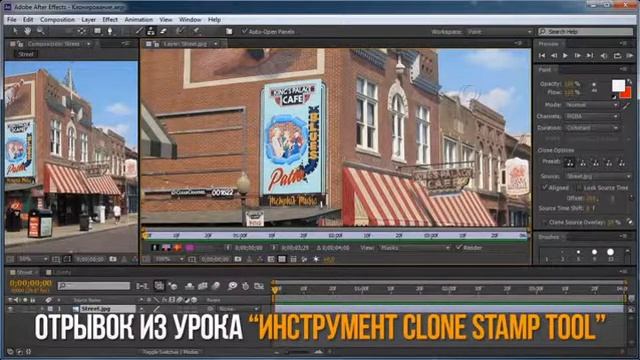Open the Duration dropdown

click(591, 128)
